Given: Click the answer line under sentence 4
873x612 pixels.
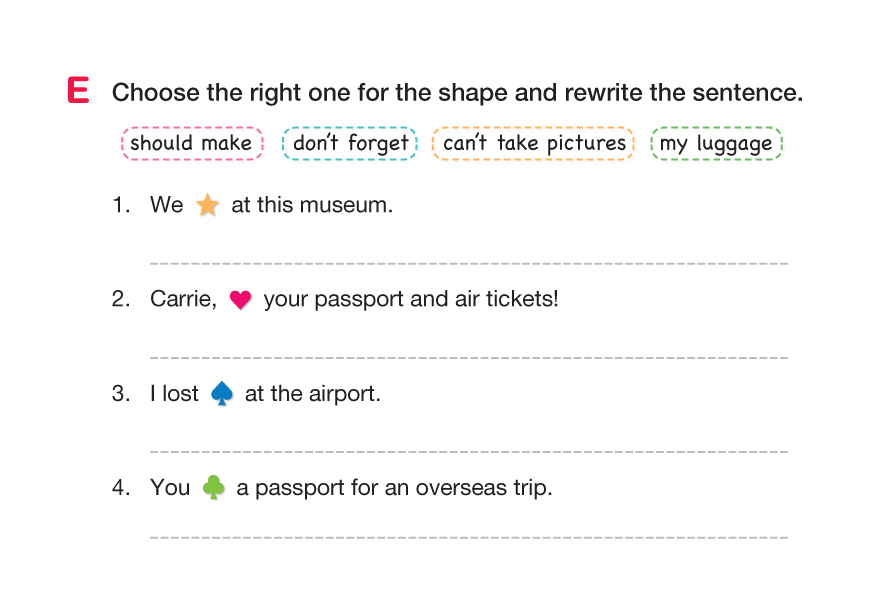Looking at the screenshot, I should pos(468,537).
